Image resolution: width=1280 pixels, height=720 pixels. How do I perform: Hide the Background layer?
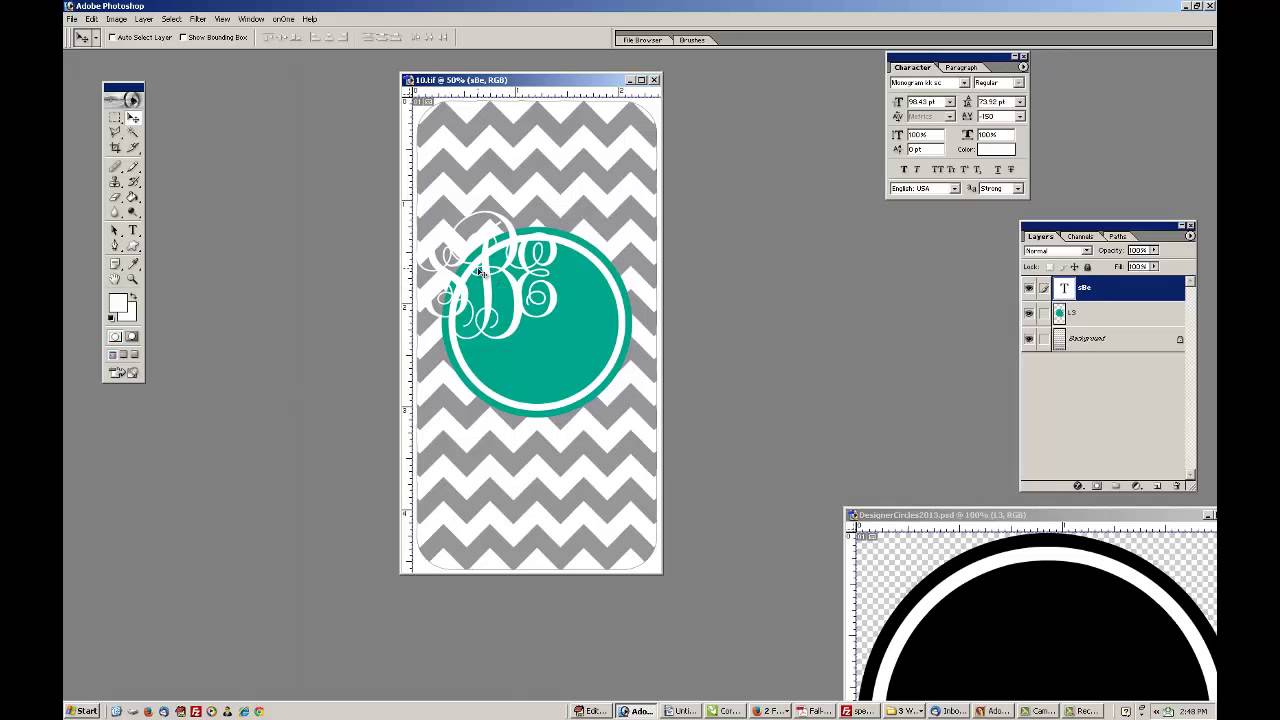1029,339
